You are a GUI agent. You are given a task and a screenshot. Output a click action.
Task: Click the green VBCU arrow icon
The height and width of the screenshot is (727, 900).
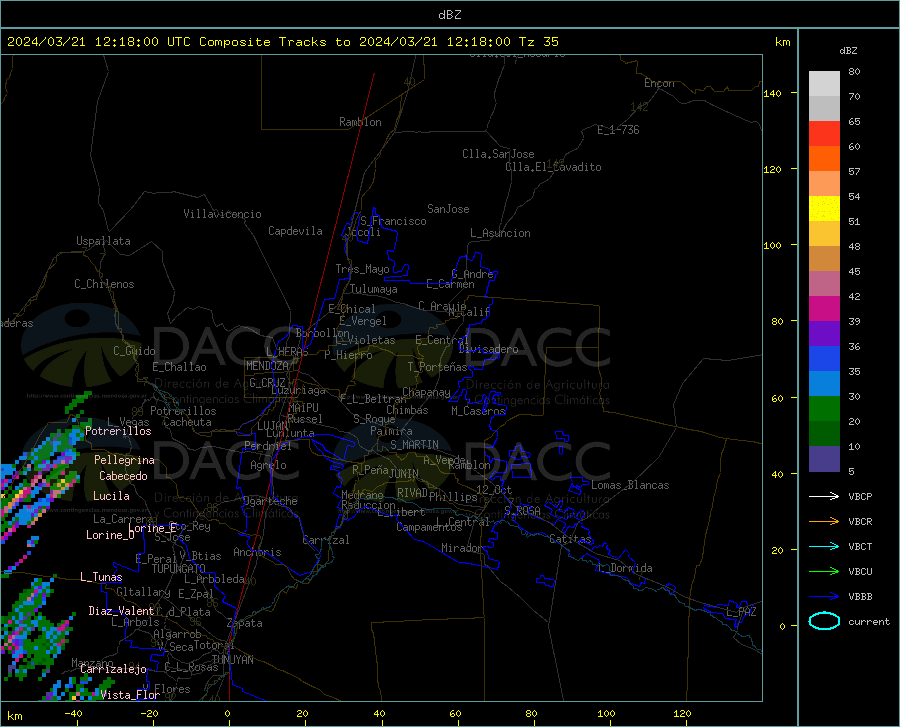[x=824, y=571]
